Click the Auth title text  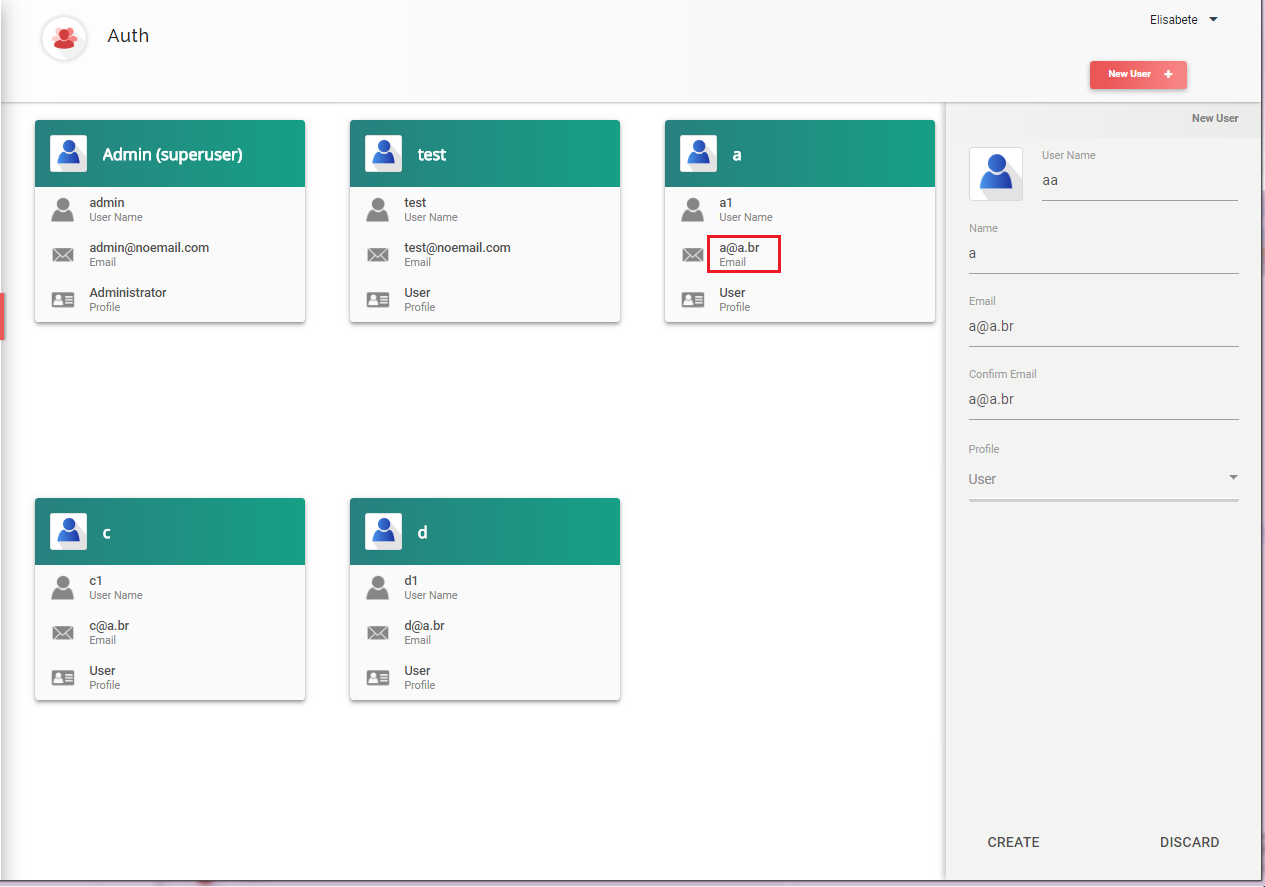click(128, 36)
